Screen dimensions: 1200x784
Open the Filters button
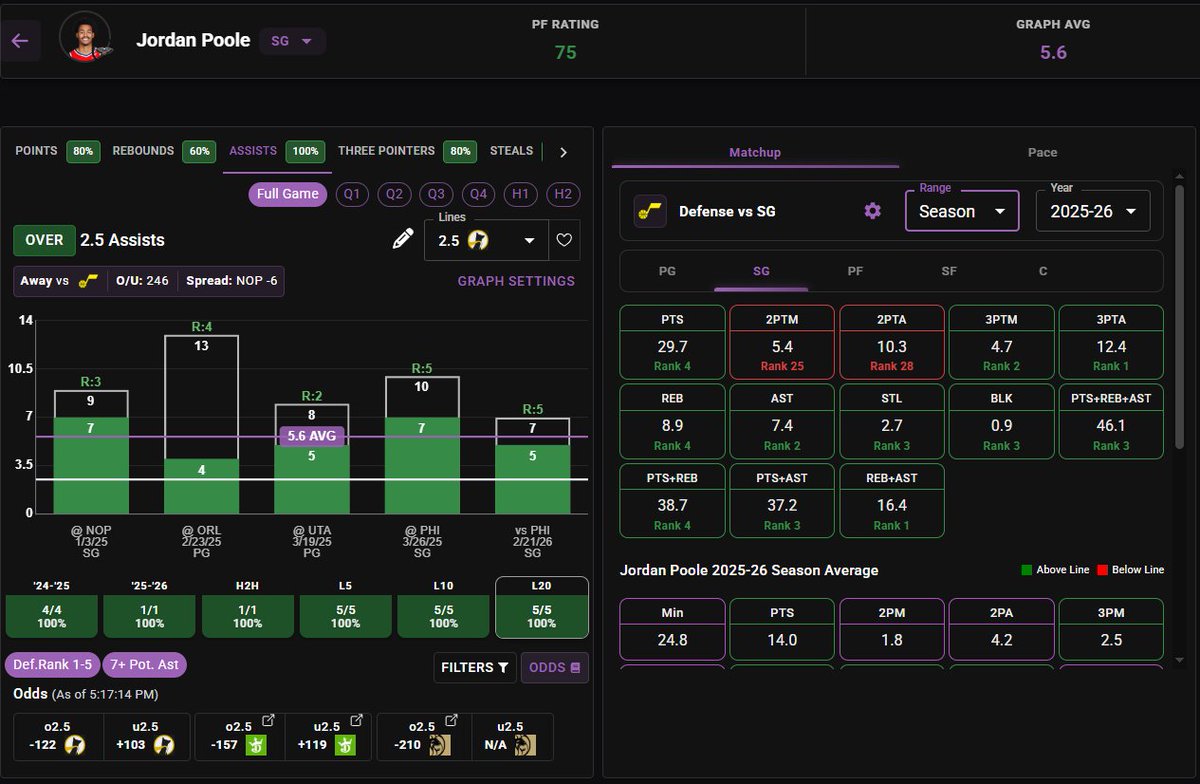point(474,667)
